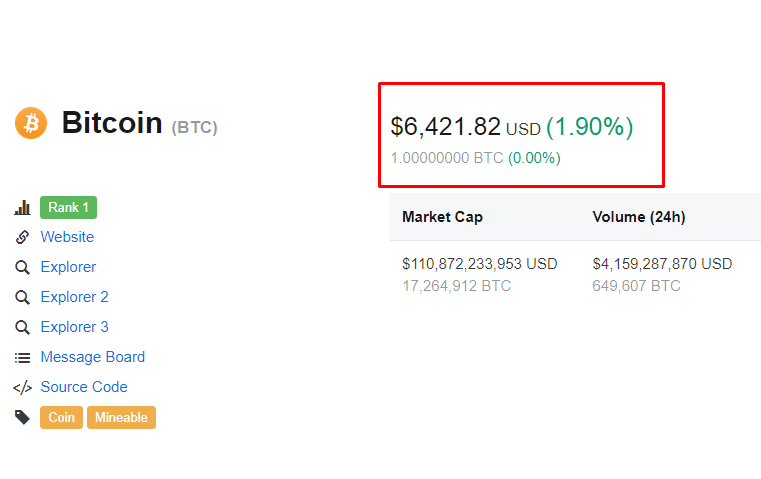
Task: Click the $6,421.82 price value
Action: tap(445, 127)
